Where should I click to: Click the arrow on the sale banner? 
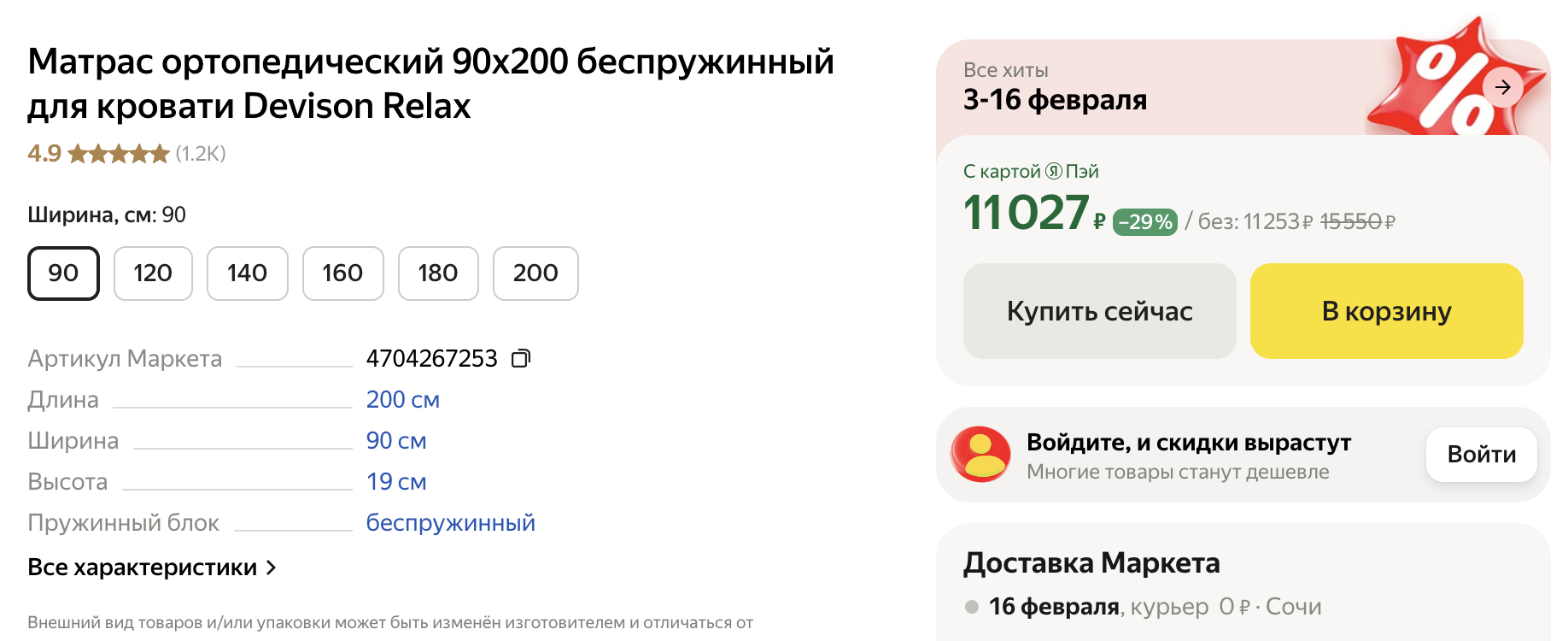[x=1502, y=87]
